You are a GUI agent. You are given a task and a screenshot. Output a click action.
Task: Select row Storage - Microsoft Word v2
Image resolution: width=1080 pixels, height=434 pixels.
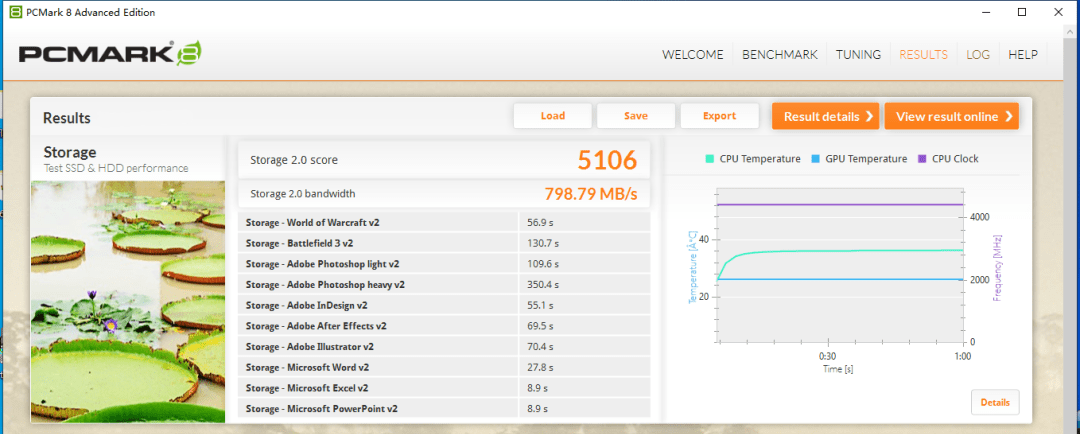coord(444,366)
